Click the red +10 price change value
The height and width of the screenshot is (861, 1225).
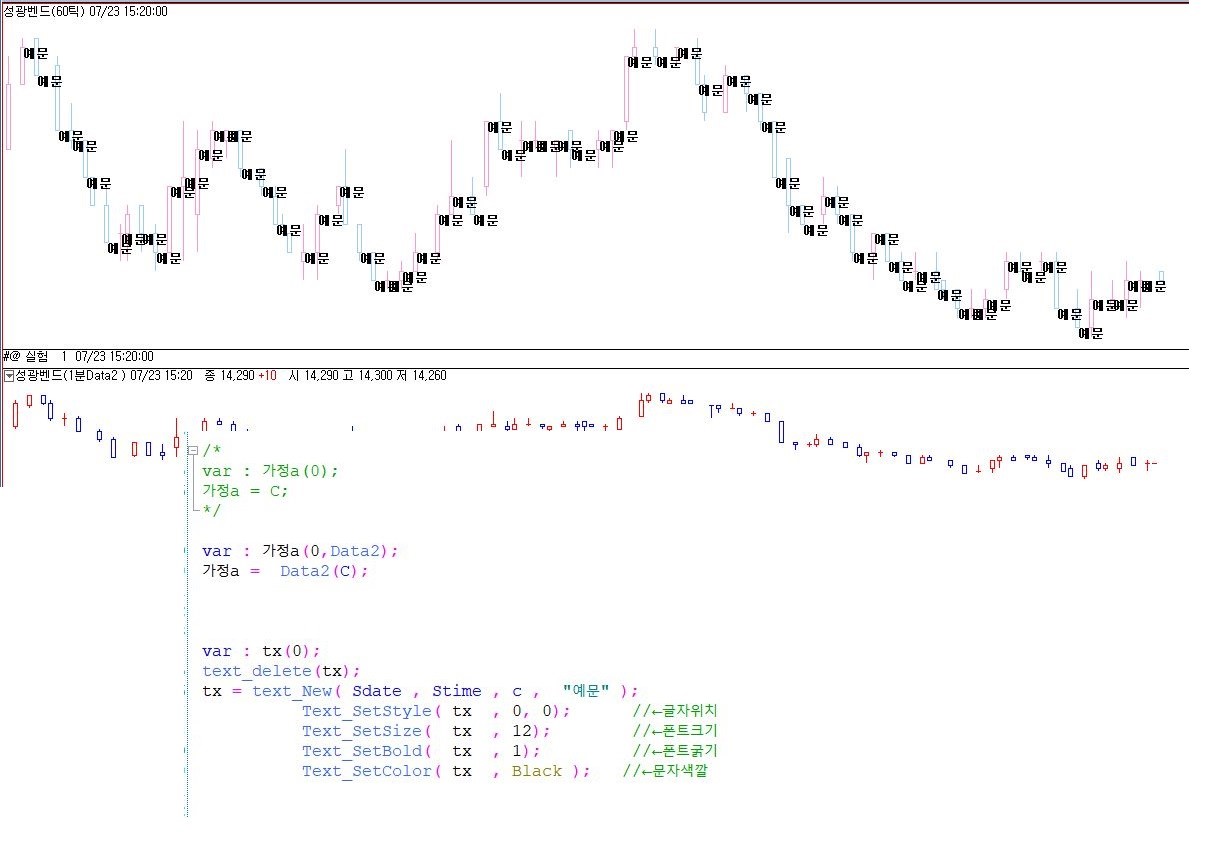point(267,376)
